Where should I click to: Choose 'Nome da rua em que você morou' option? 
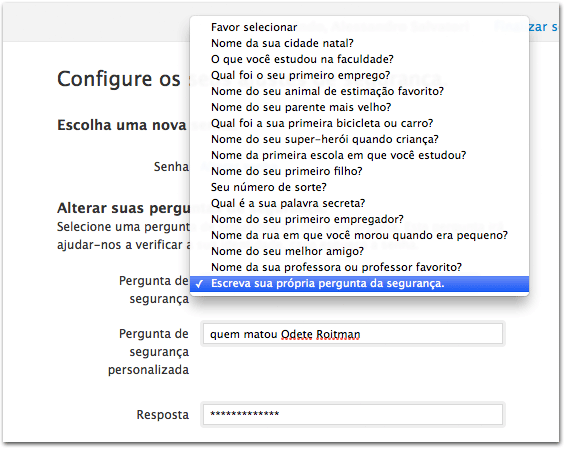pos(359,235)
